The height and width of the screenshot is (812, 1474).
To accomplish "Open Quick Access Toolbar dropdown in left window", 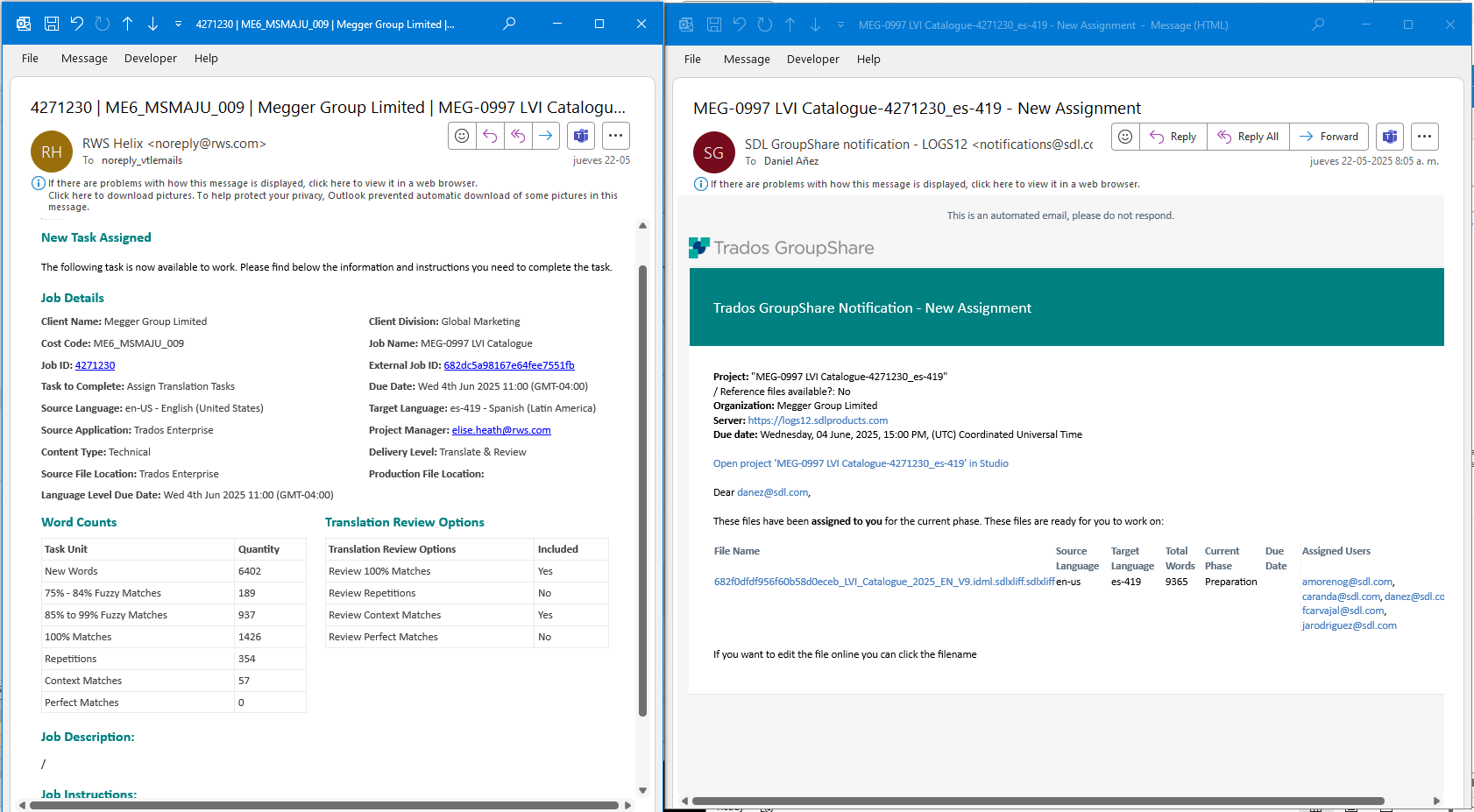I will (x=178, y=24).
